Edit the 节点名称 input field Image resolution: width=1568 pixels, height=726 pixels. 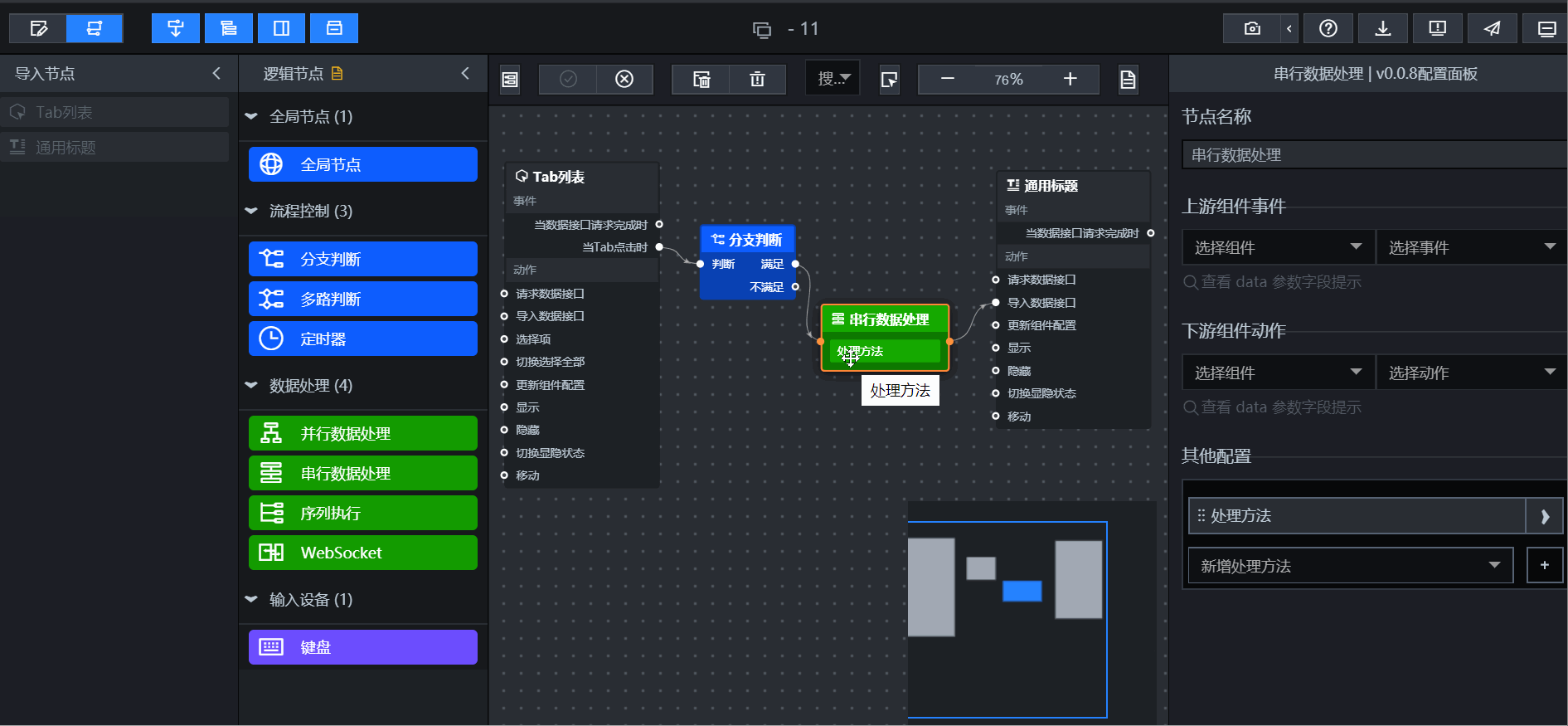1374,155
